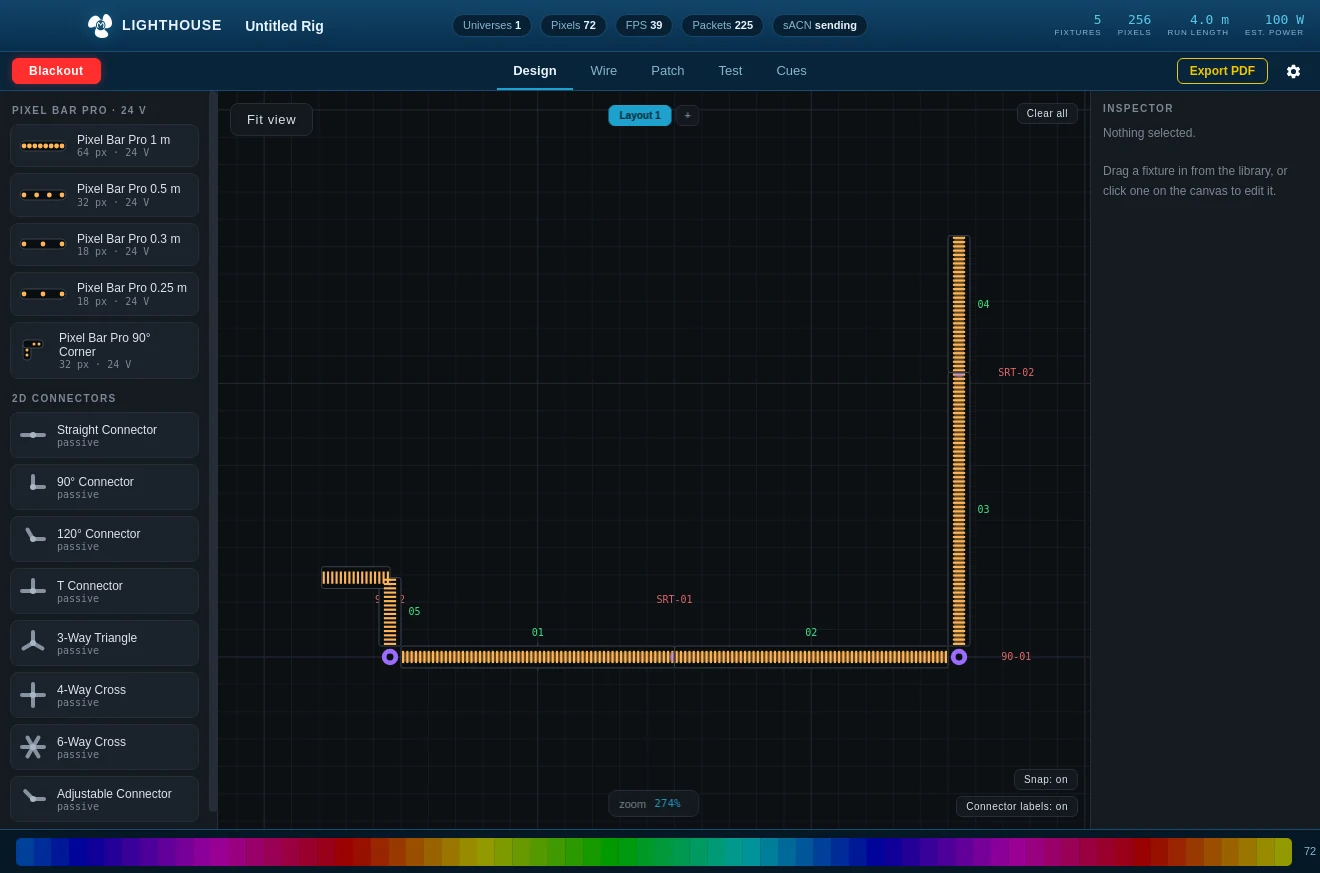1320x873 pixels.
Task: Clear all fixtures from canvas
Action: [x=1047, y=114]
